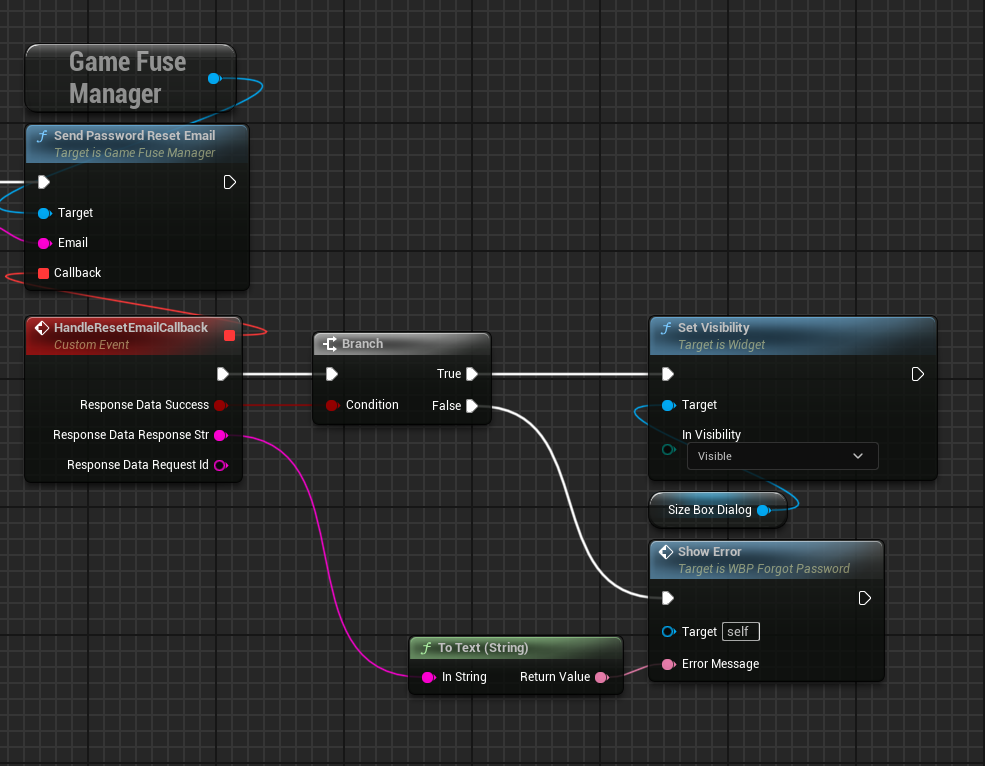985x766 pixels.
Task: Click the 'Email' pin label
Action: click(x=72, y=243)
